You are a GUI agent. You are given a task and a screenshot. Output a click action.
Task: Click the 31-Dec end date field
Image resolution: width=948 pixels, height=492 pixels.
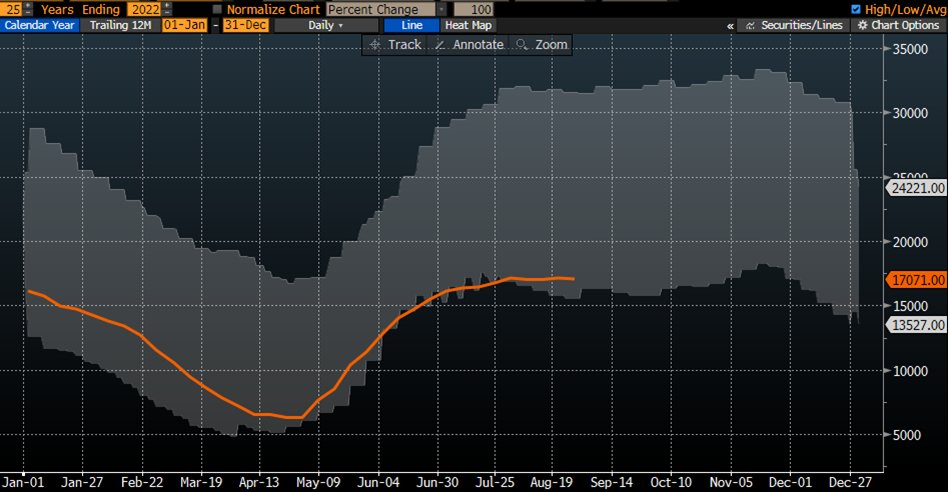pyautogui.click(x=243, y=25)
